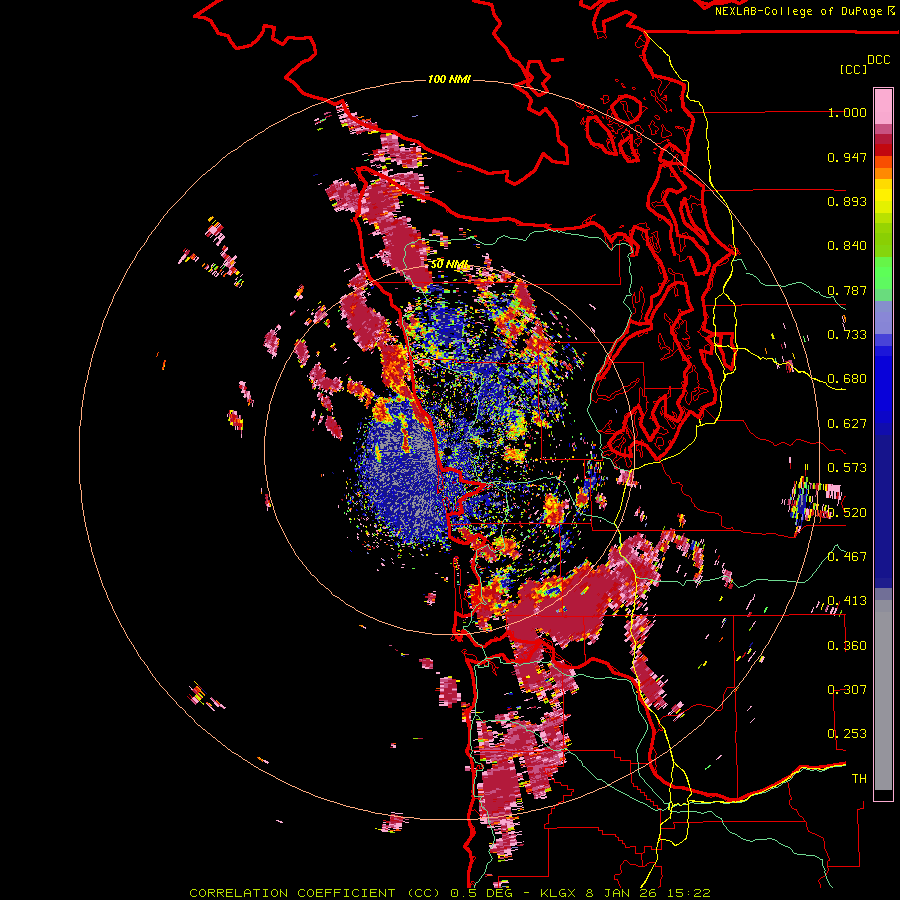Screen dimensions: 900x900
Task: Click the 50 NMI range ring label
Action: point(450,265)
